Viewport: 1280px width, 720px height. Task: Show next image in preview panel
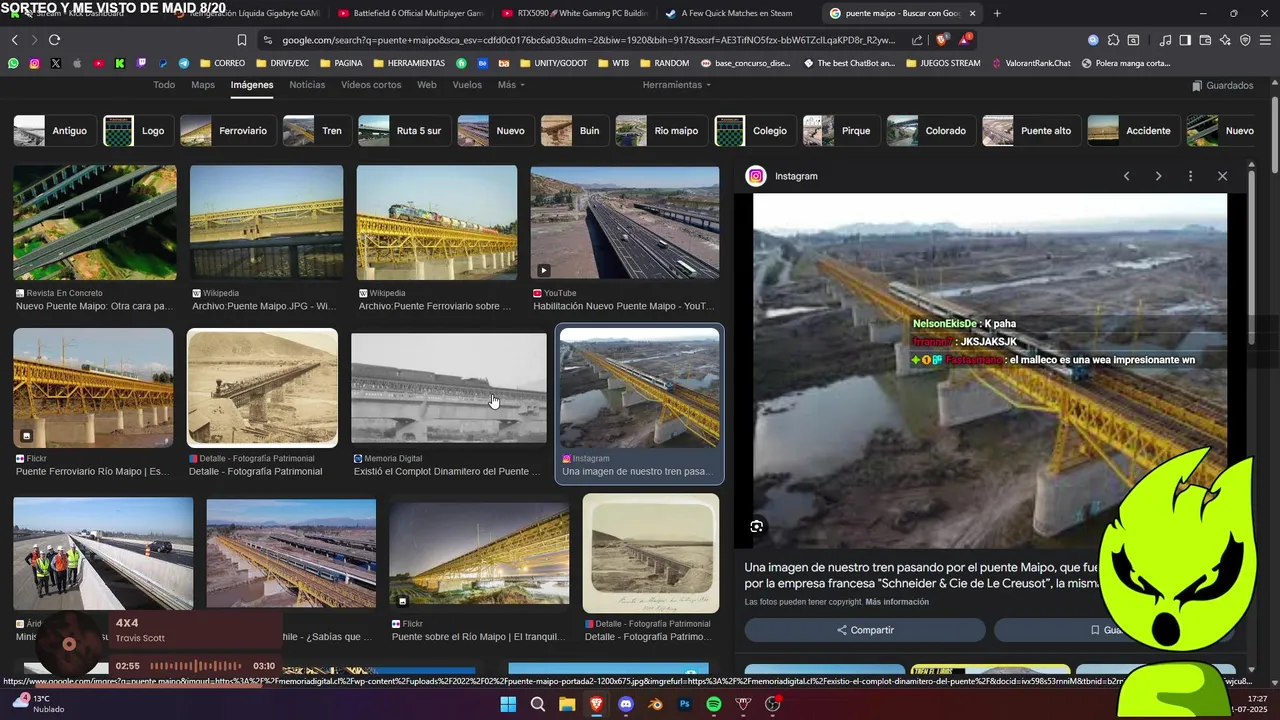(x=1158, y=176)
